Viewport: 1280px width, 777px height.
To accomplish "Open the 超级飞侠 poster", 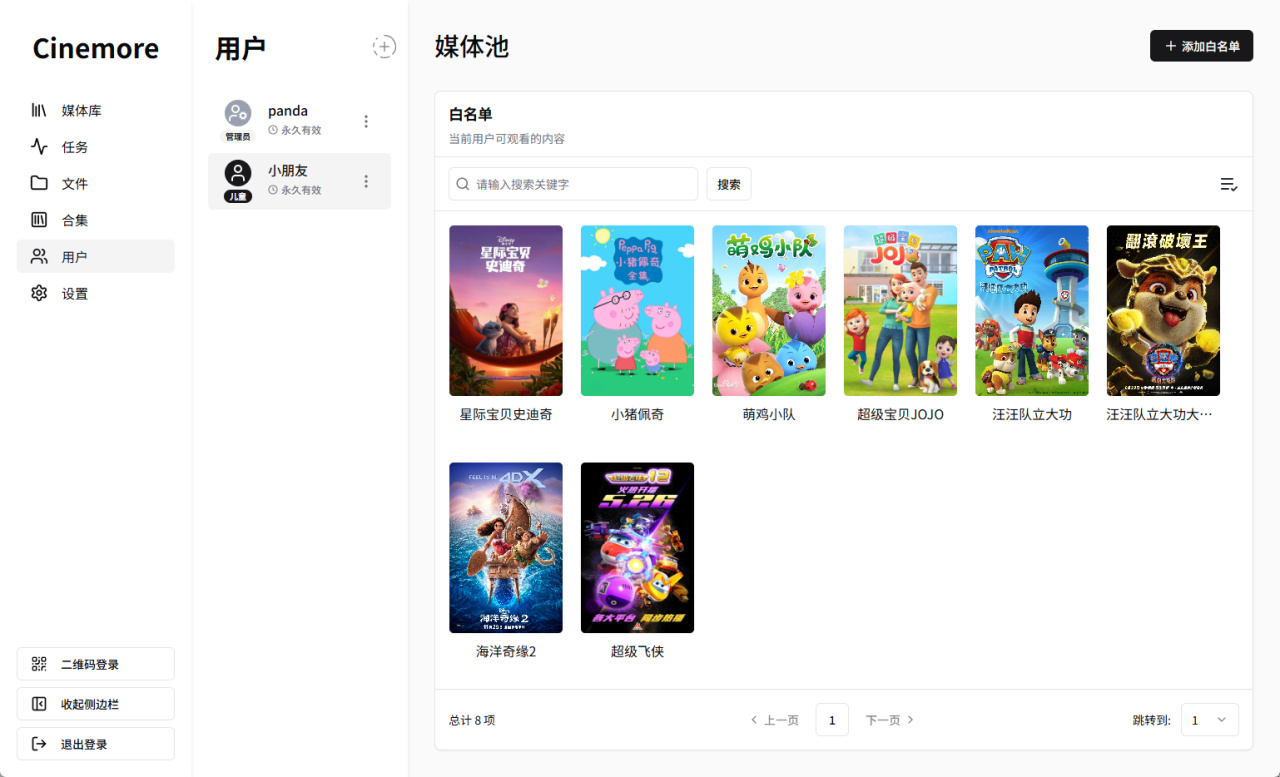I will coord(637,548).
